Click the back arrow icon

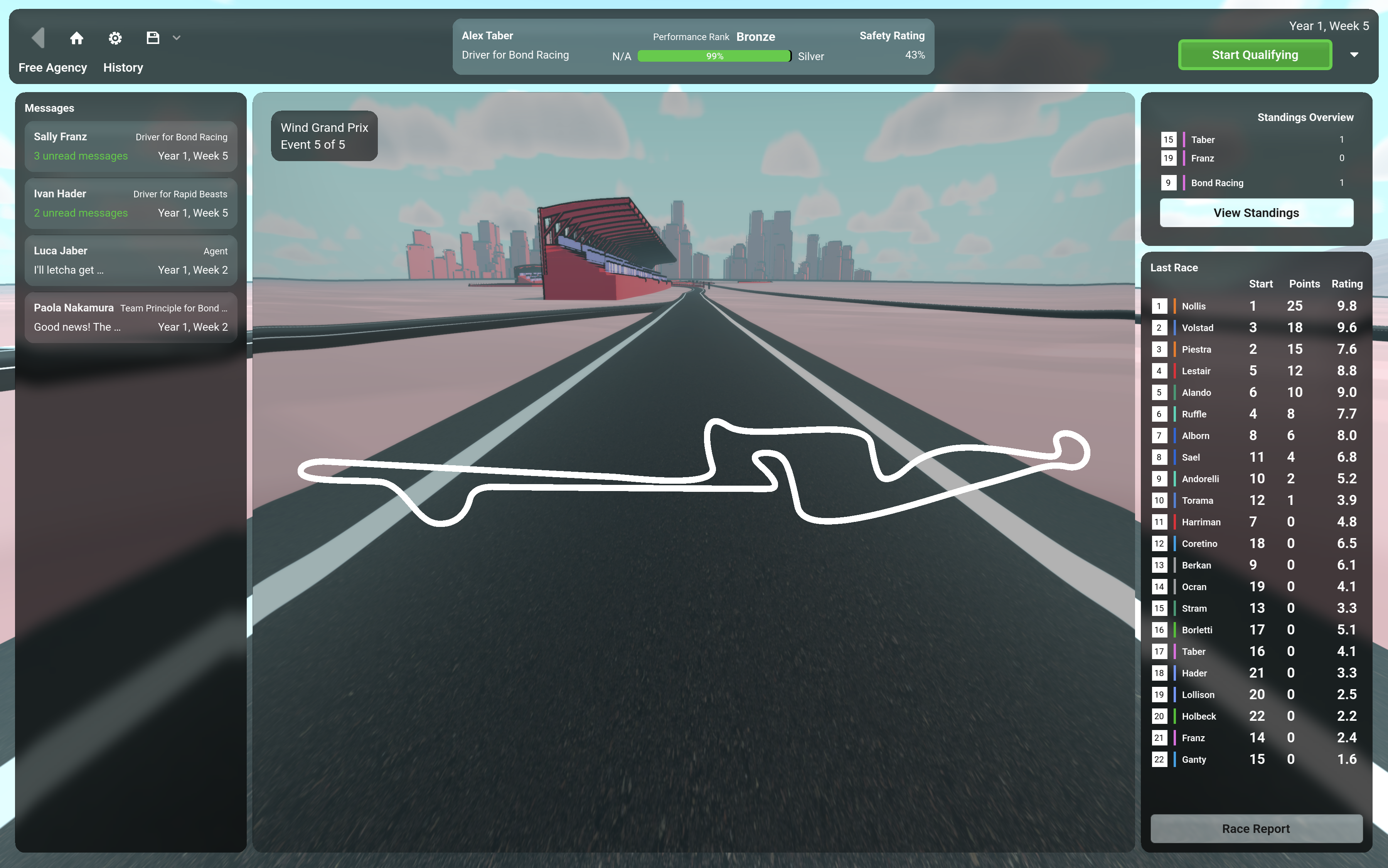pyautogui.click(x=38, y=38)
